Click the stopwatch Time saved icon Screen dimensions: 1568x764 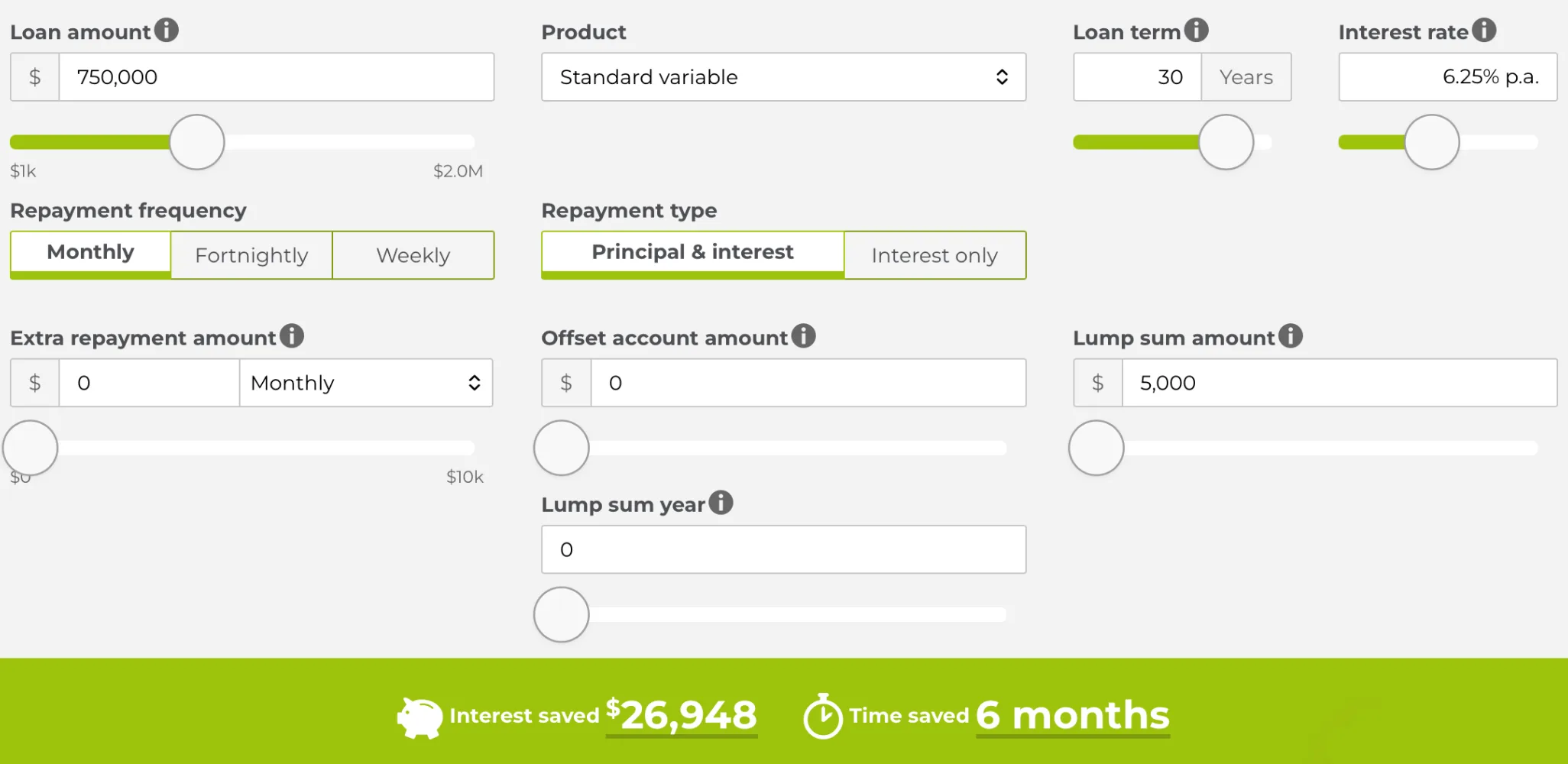(823, 716)
